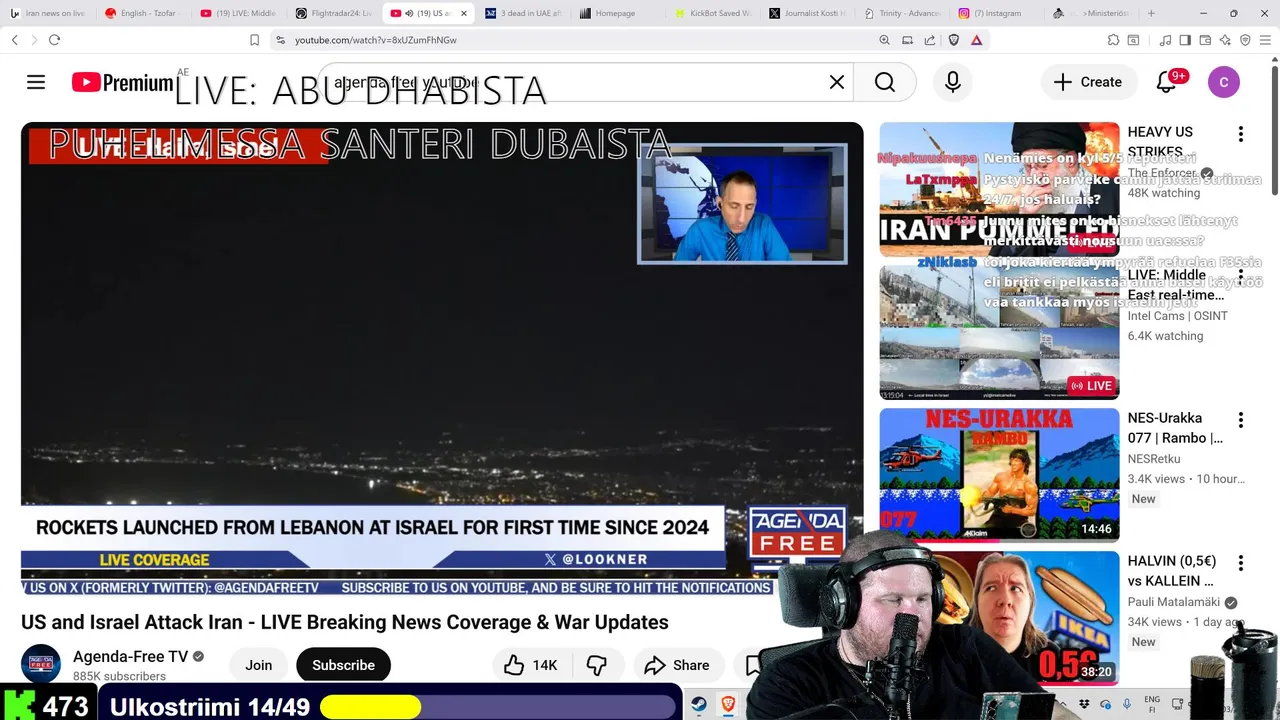Dislike the video with thumbs down
Viewport: 1280px width, 720px height.
tap(597, 665)
